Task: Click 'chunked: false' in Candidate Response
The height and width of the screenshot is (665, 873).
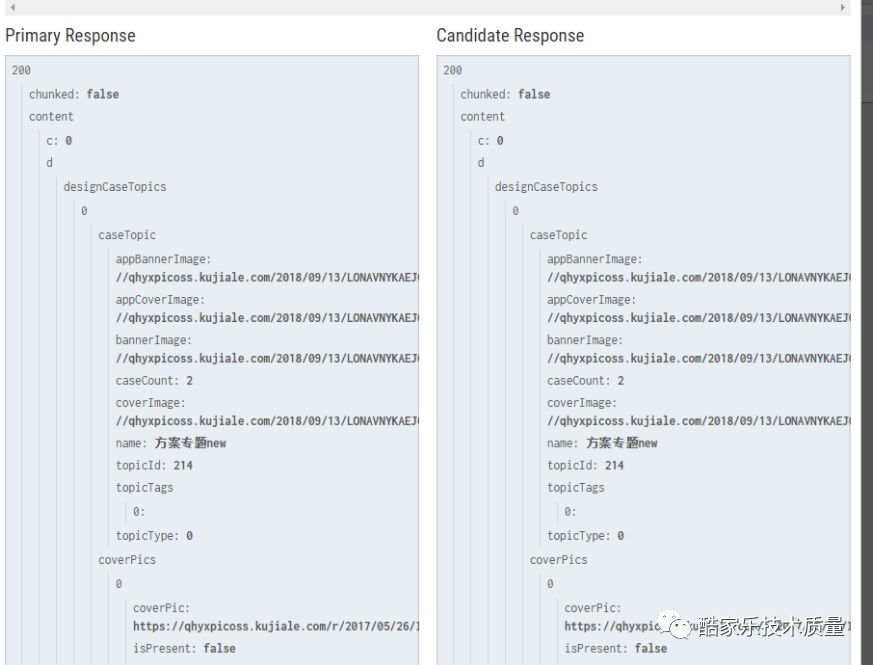Action: 505,94
